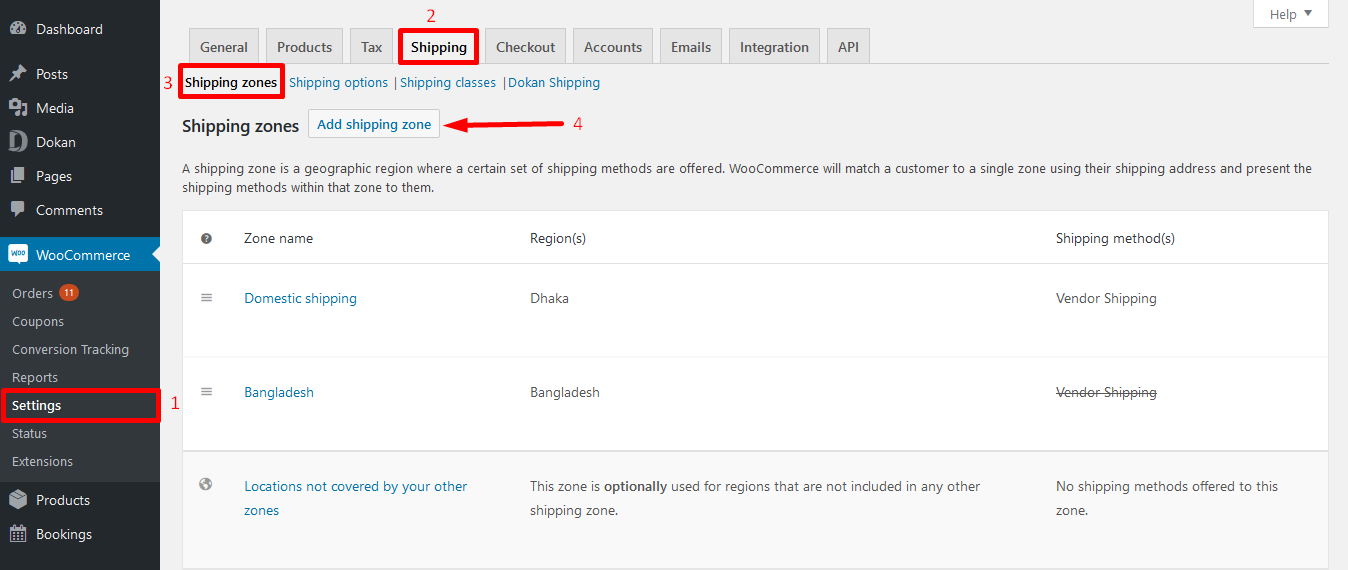Screen dimensions: 1348x570
Task: Click the drag handle for Domestic shipping row
Action: 207,298
